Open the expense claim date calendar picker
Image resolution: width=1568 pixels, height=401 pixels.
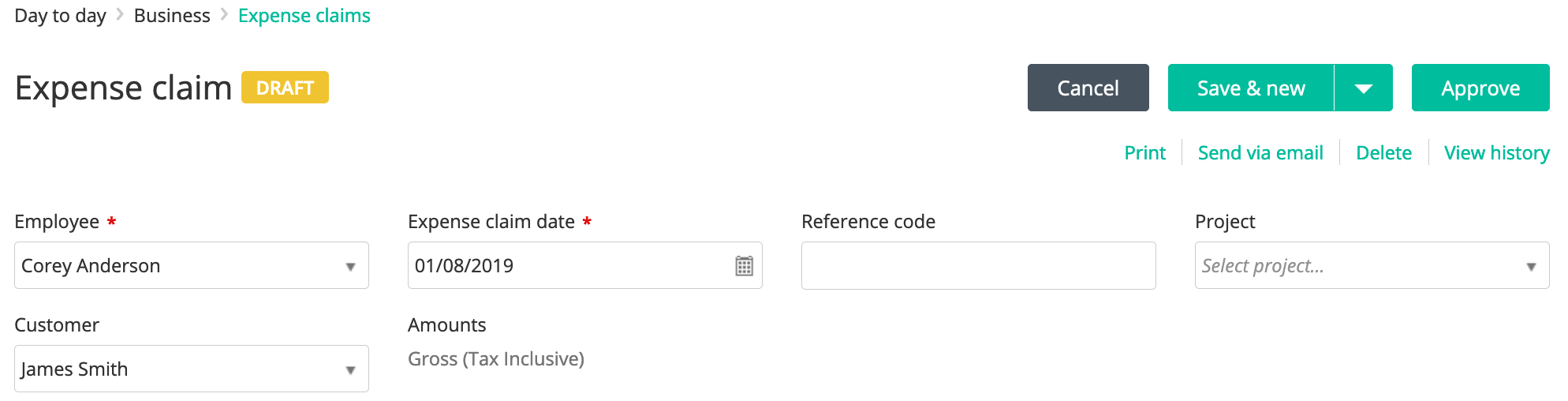[x=744, y=266]
